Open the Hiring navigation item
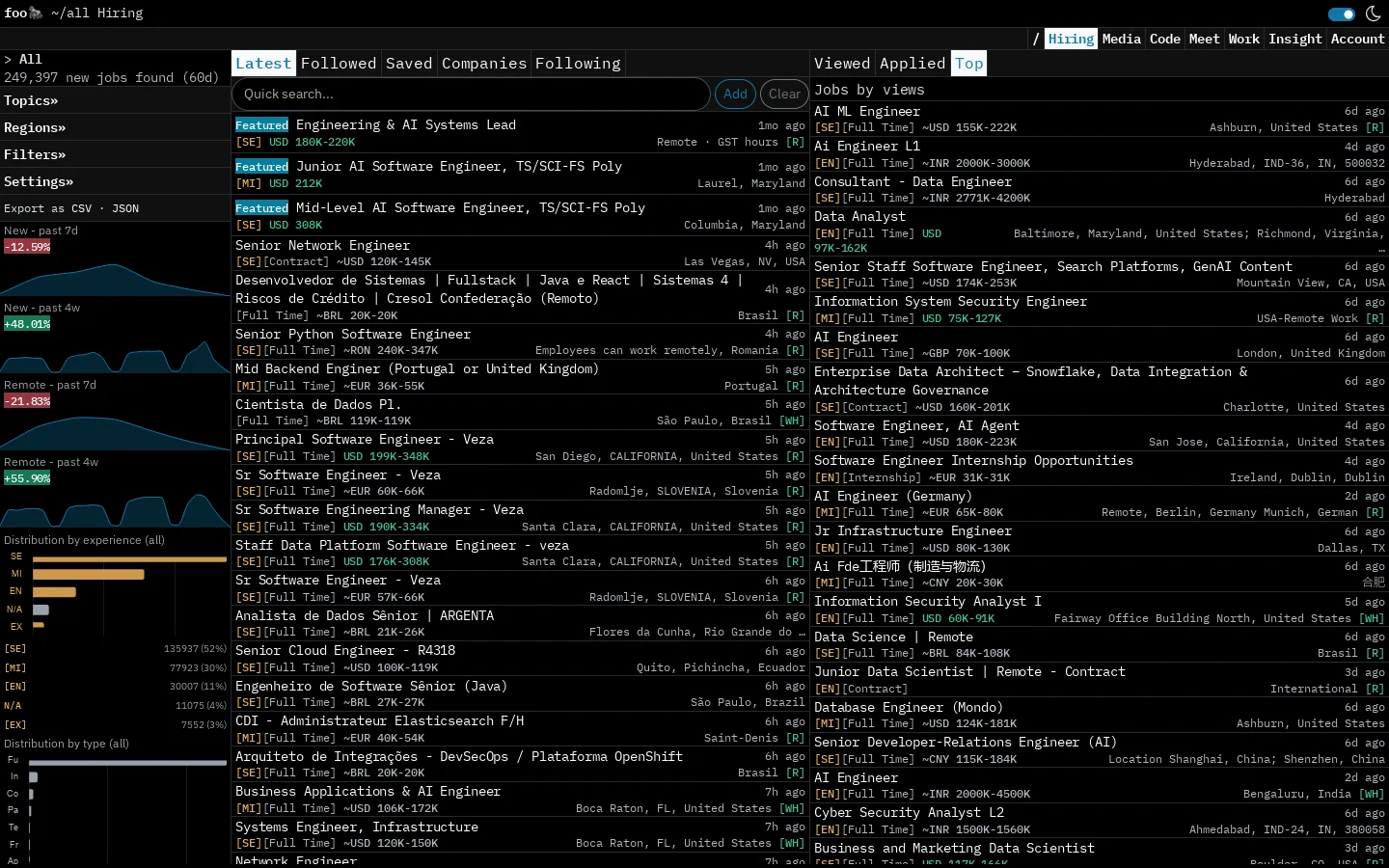This screenshot has width=1389, height=868. 1072,39
